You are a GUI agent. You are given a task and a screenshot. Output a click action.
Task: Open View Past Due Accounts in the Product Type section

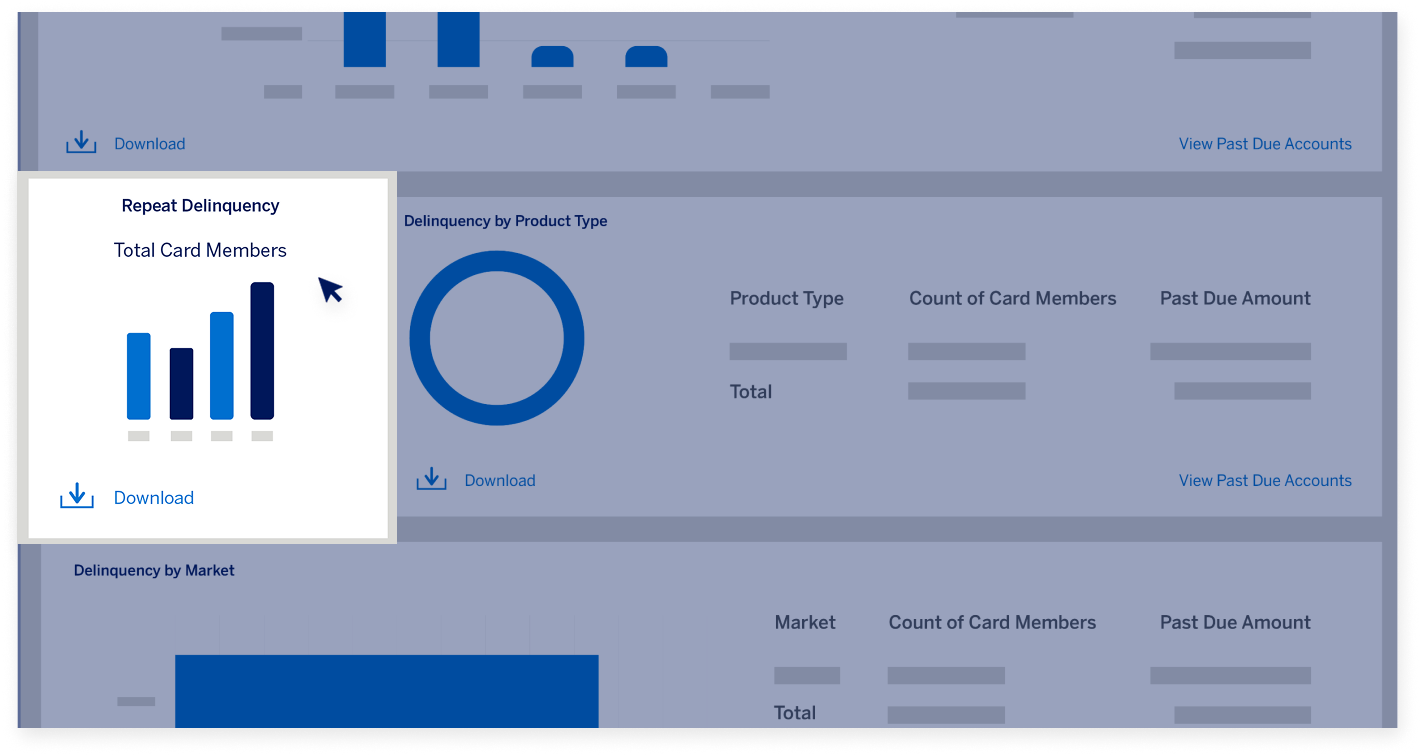click(x=1264, y=480)
